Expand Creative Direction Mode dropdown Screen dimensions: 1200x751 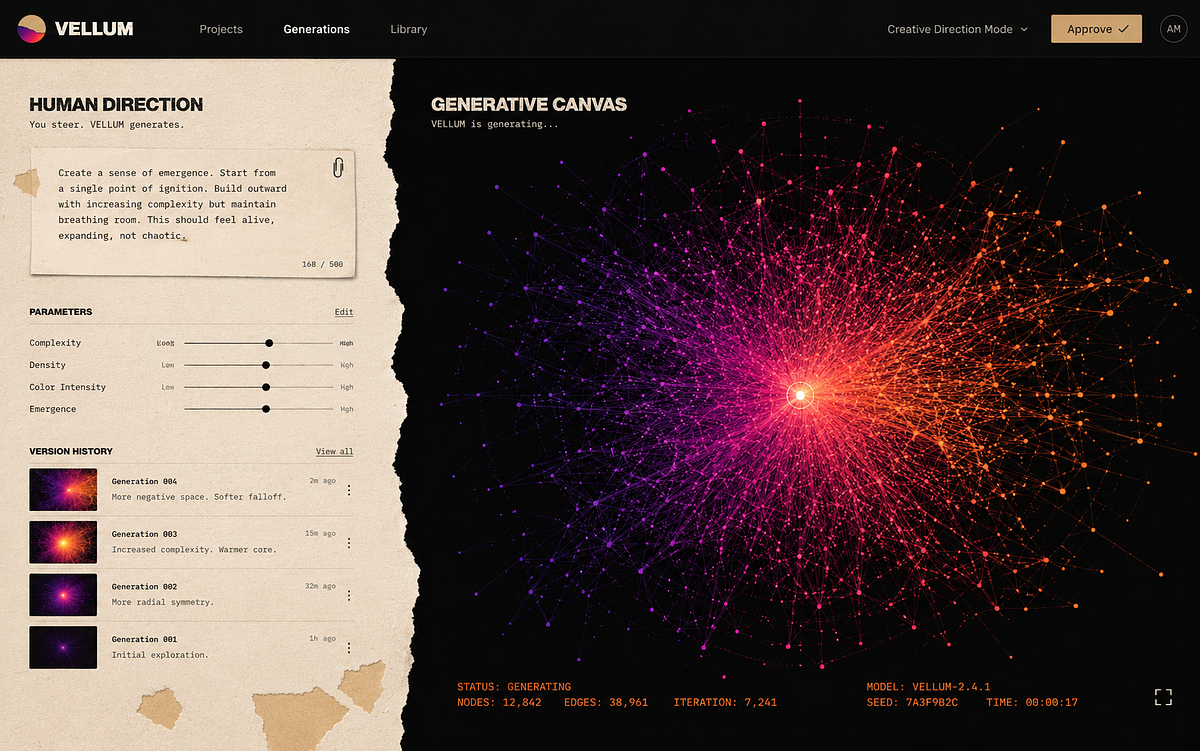point(957,29)
